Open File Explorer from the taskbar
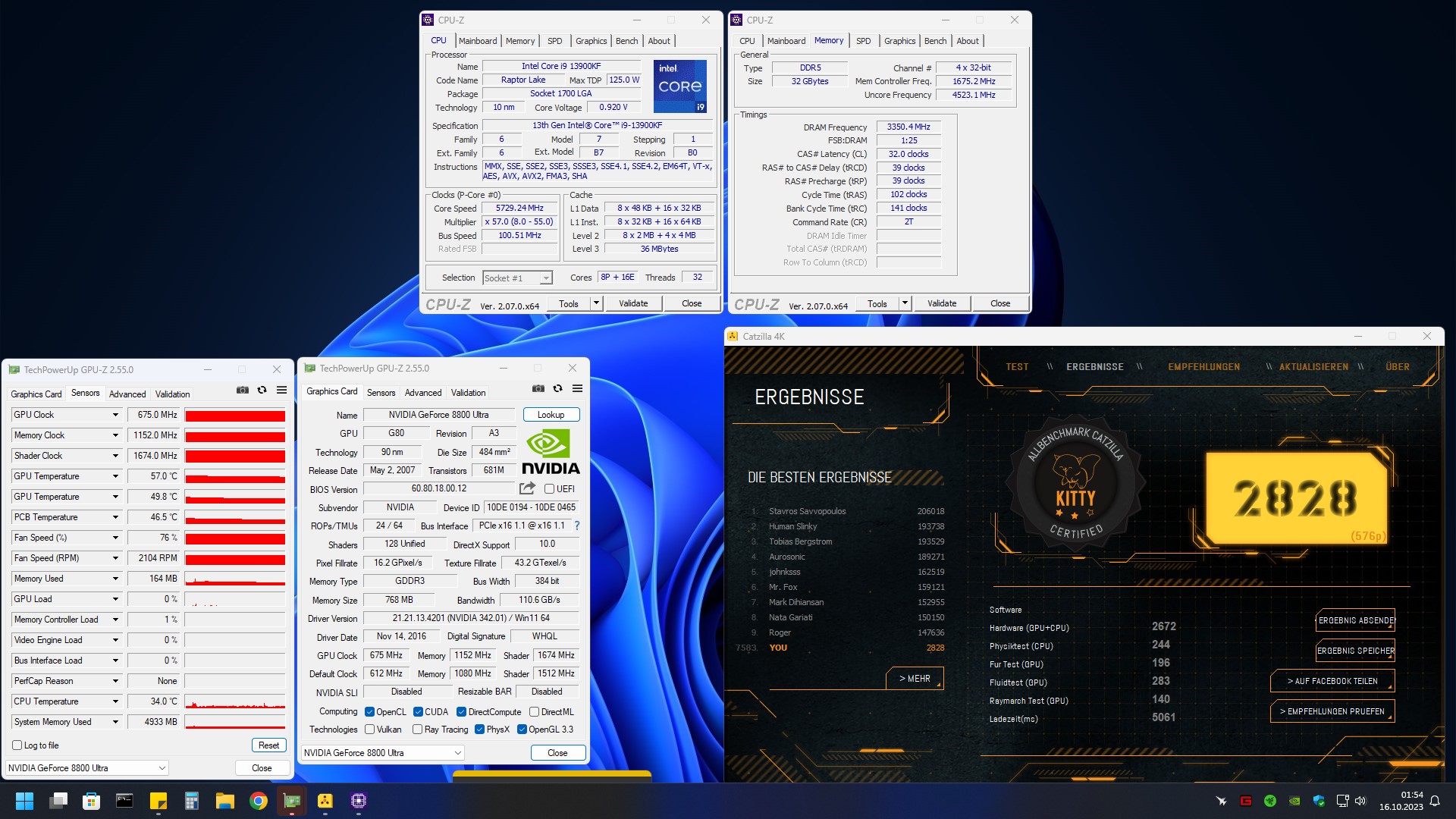Screen dimensions: 1456x819 [x=224, y=801]
